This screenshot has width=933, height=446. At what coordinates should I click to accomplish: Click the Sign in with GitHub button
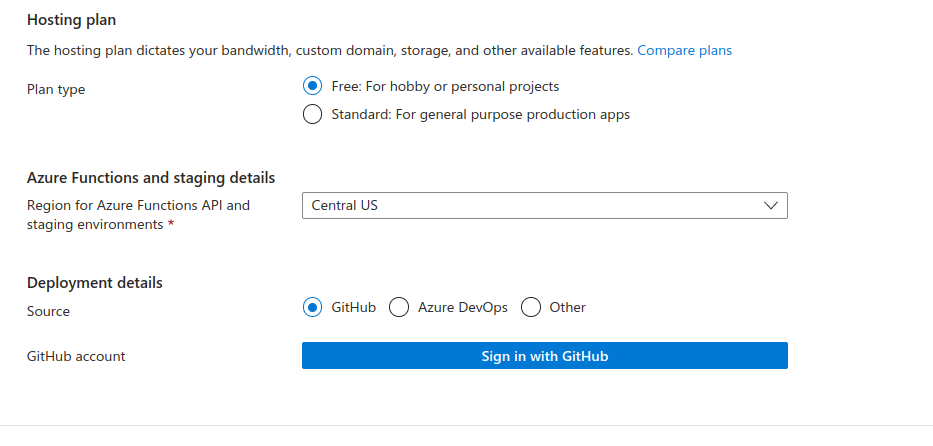[544, 356]
